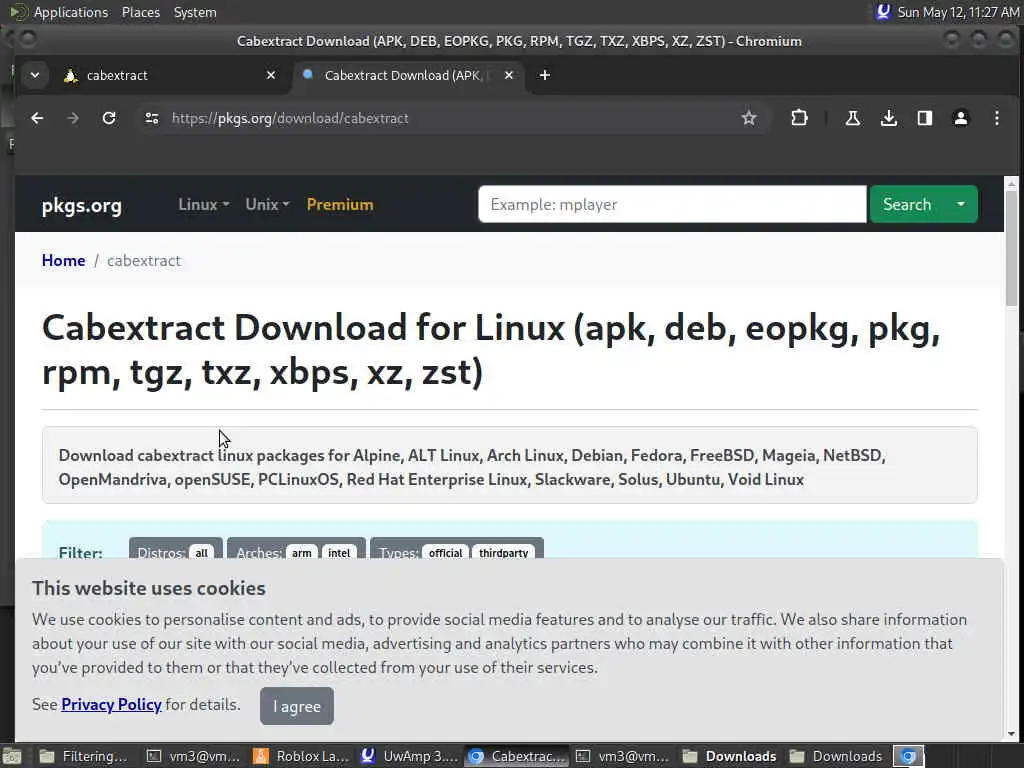Open the Applications menu
1024x768 pixels.
(x=71, y=12)
